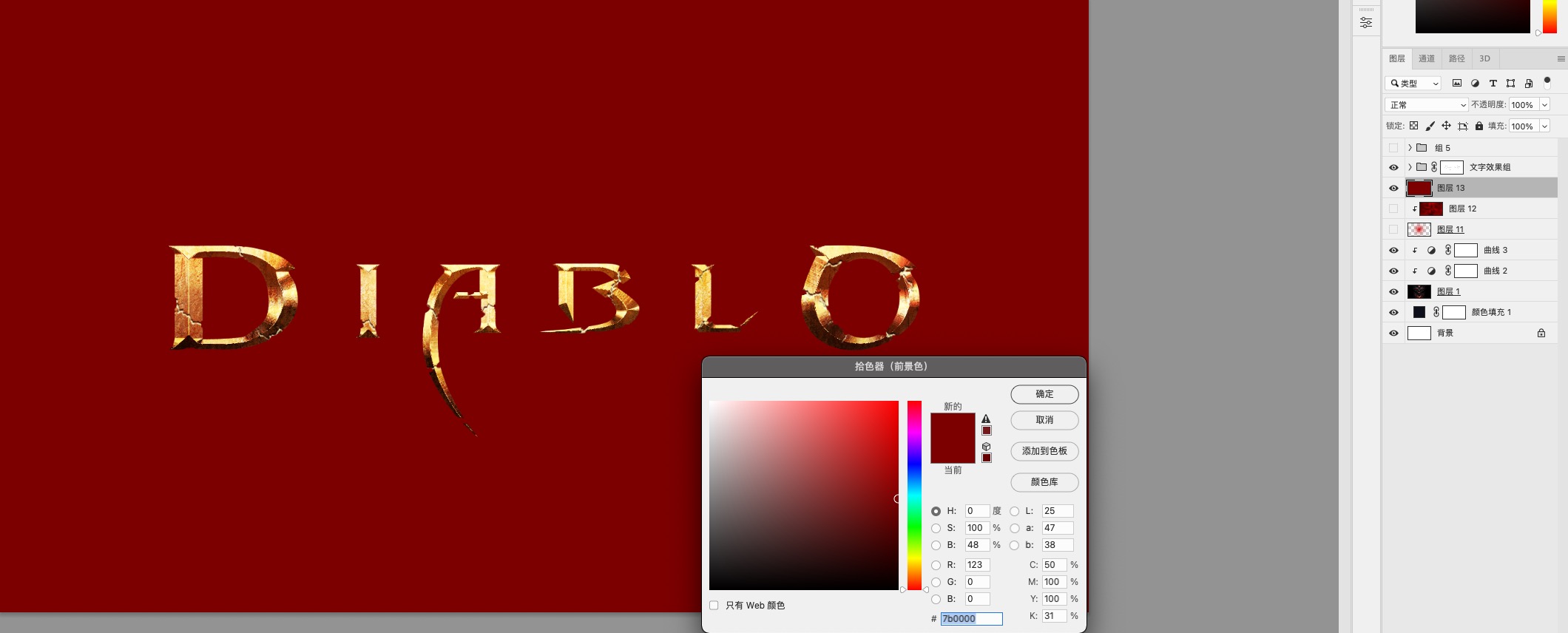This screenshot has width=1568, height=633.
Task: Show the hidden 图层 12 layer
Action: click(x=1393, y=209)
